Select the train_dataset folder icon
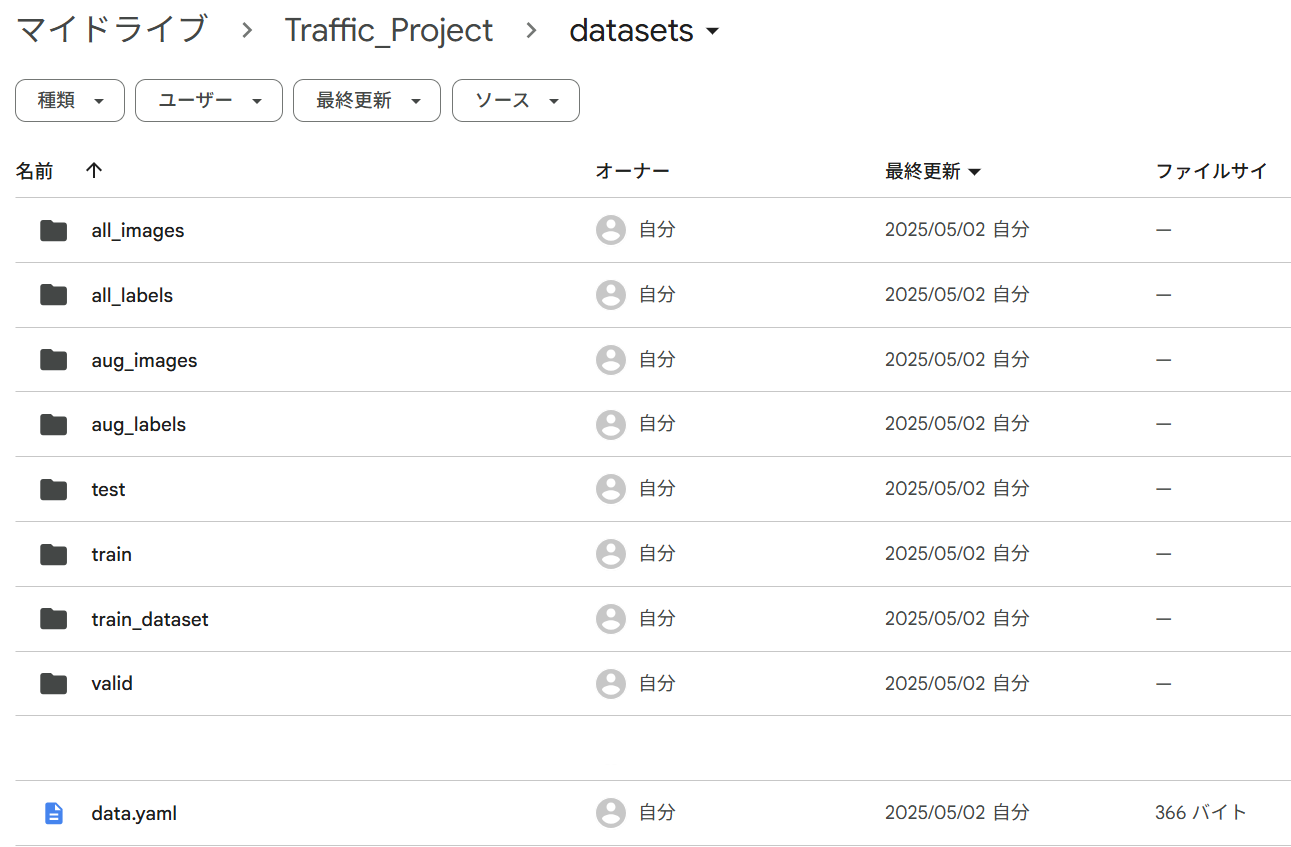Viewport: 1291px width, 847px height. click(53, 619)
